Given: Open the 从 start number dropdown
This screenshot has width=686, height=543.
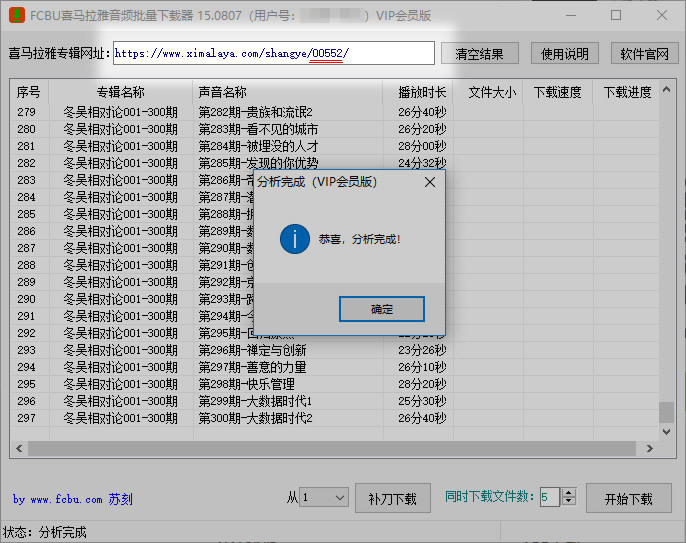Looking at the screenshot, I should (324, 497).
